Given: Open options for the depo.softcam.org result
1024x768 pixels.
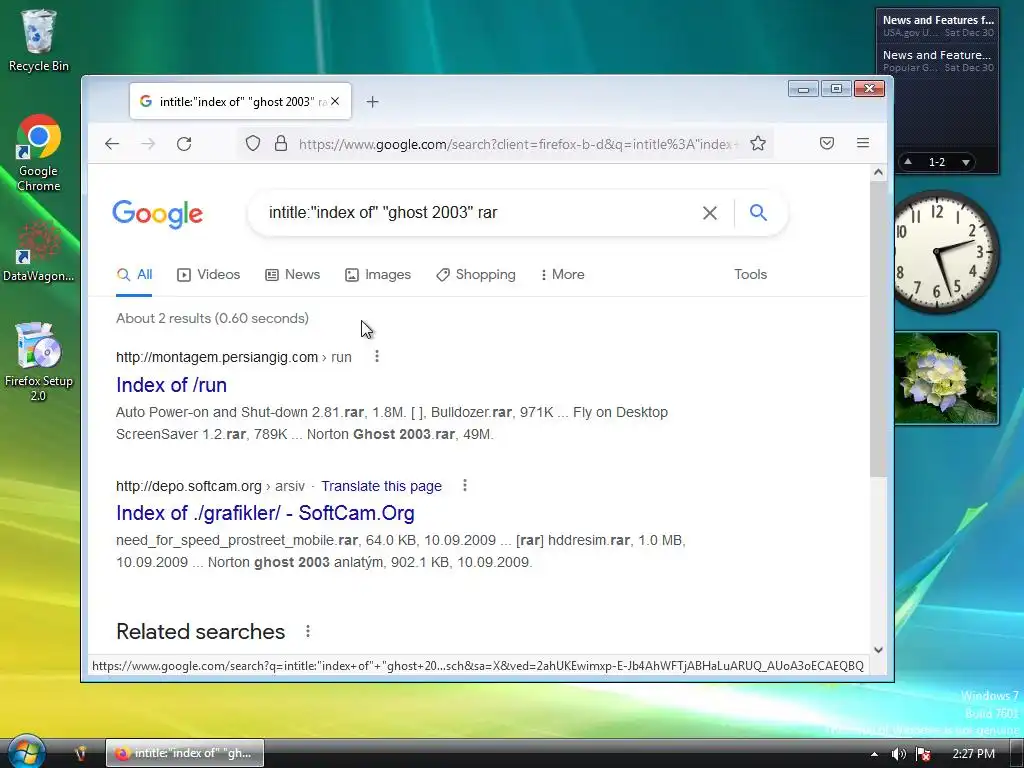Looking at the screenshot, I should click(x=465, y=485).
